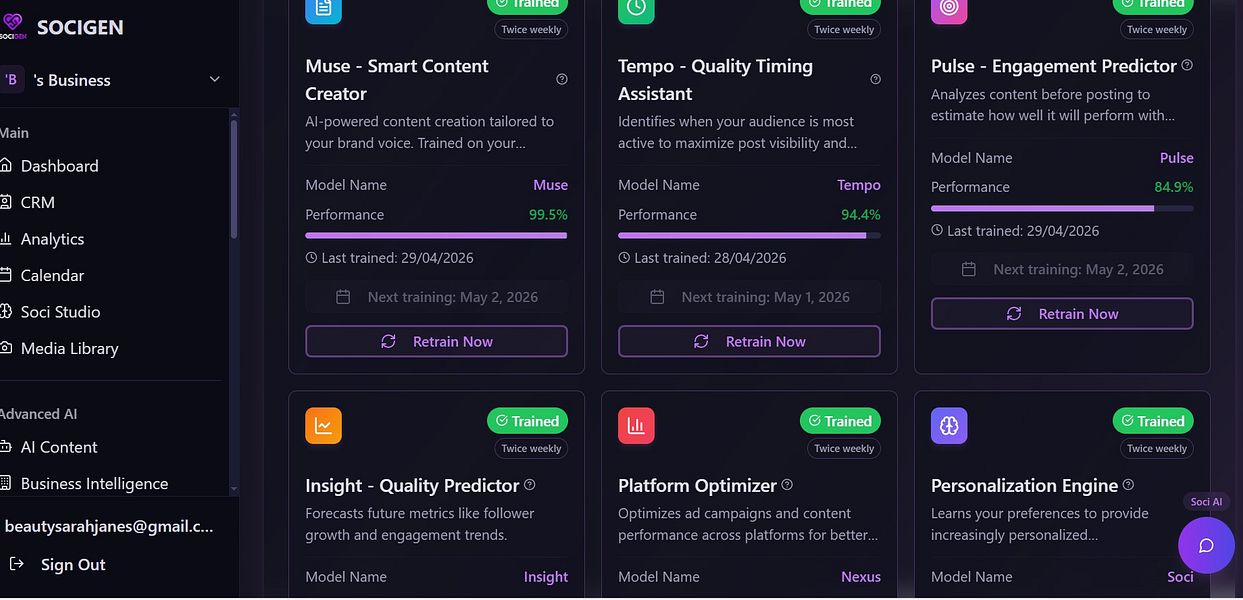This screenshot has width=1243, height=600.
Task: Click red bar-chart icon on Platform Optimizer
Action: (636, 425)
